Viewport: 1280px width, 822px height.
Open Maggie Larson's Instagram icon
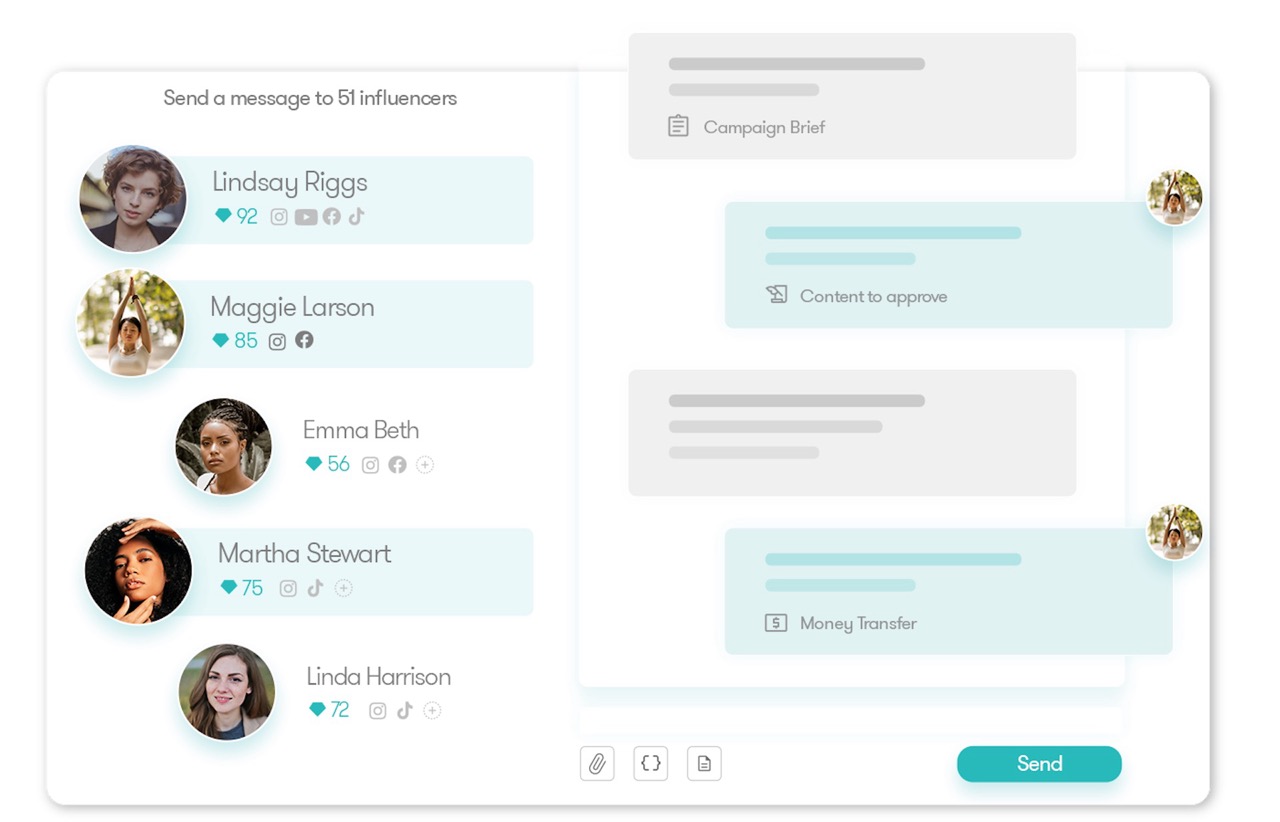[x=277, y=340]
